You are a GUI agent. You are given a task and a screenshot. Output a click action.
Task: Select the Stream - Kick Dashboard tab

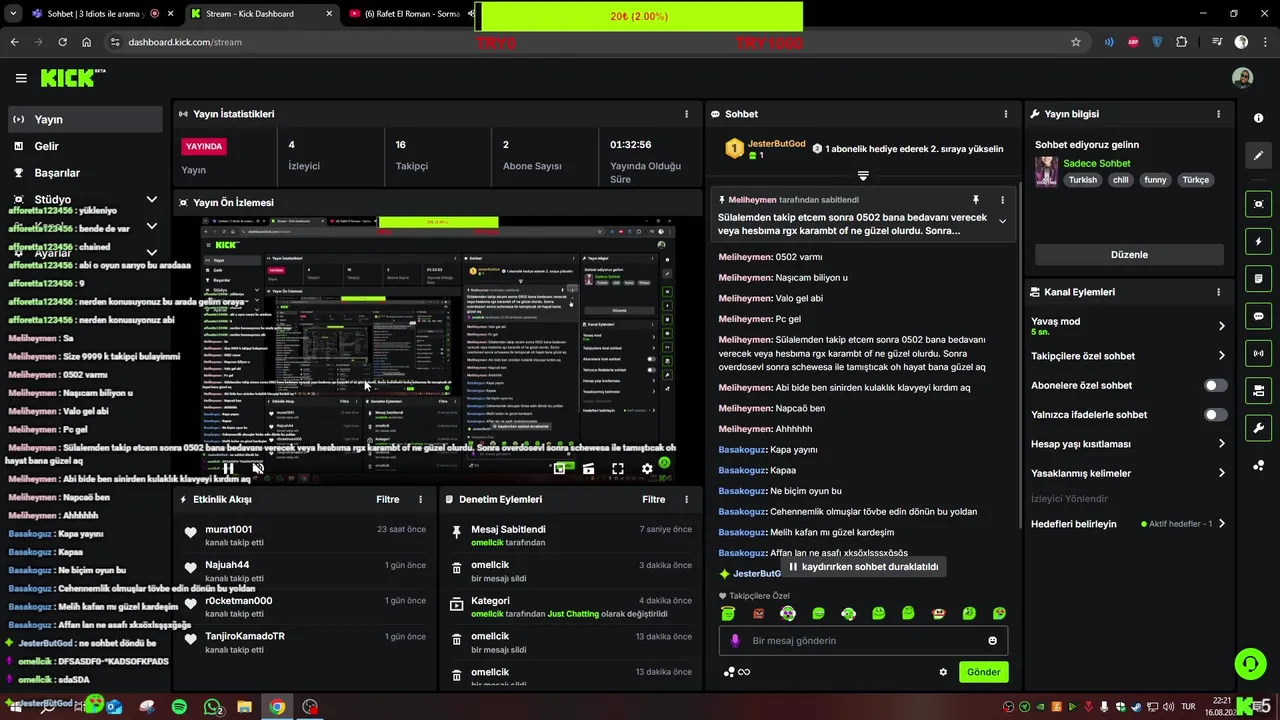coord(262,14)
